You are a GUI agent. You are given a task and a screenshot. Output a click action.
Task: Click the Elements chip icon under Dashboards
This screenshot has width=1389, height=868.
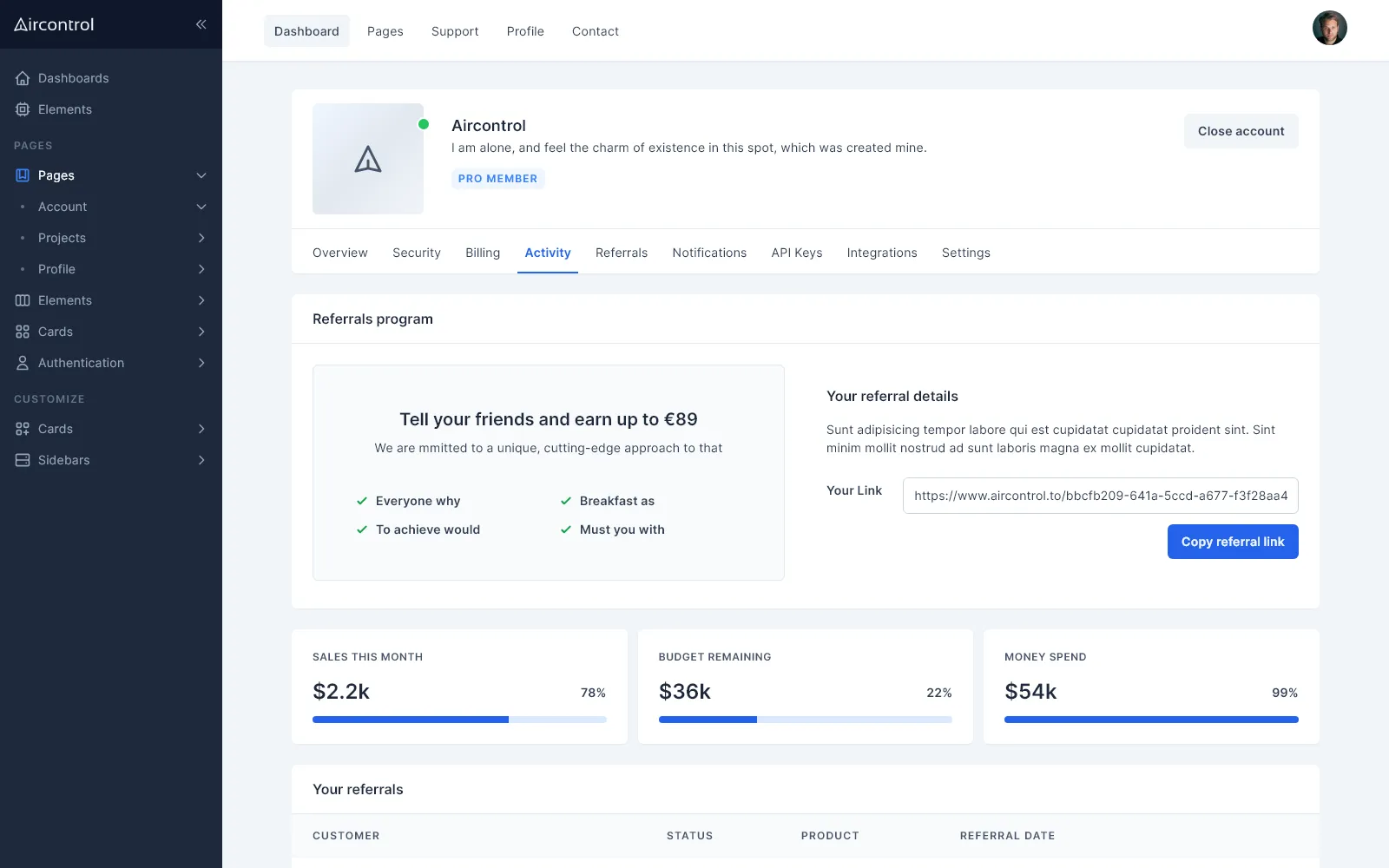pyautogui.click(x=23, y=109)
